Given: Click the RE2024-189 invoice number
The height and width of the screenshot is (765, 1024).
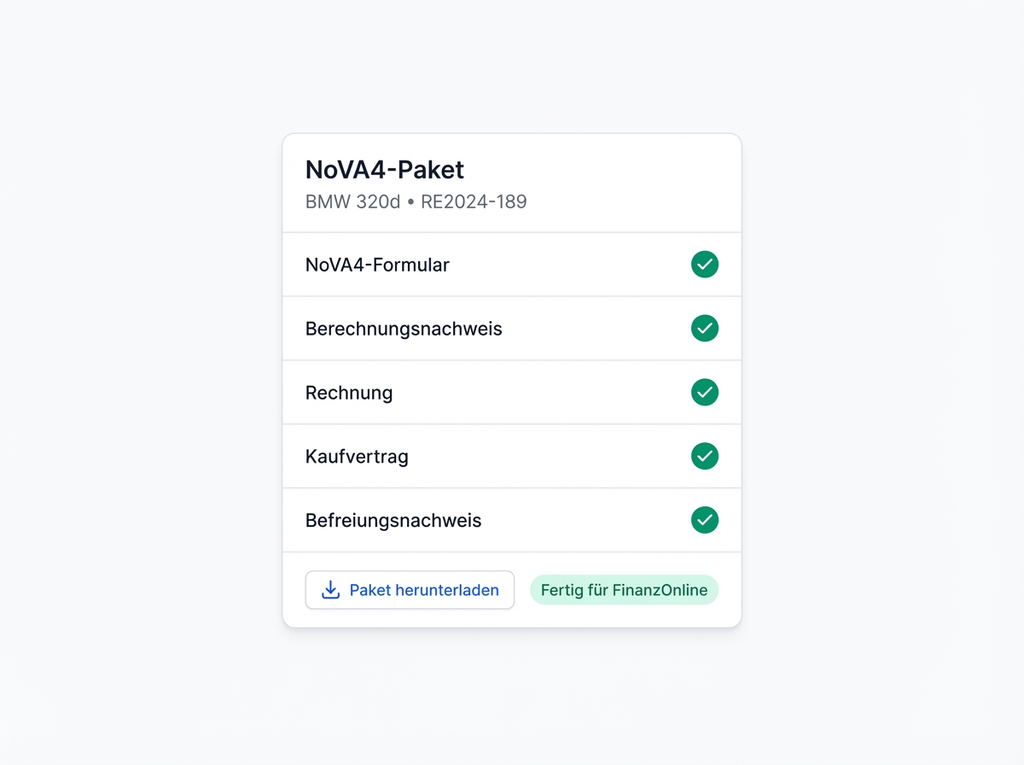Looking at the screenshot, I should click(474, 202).
